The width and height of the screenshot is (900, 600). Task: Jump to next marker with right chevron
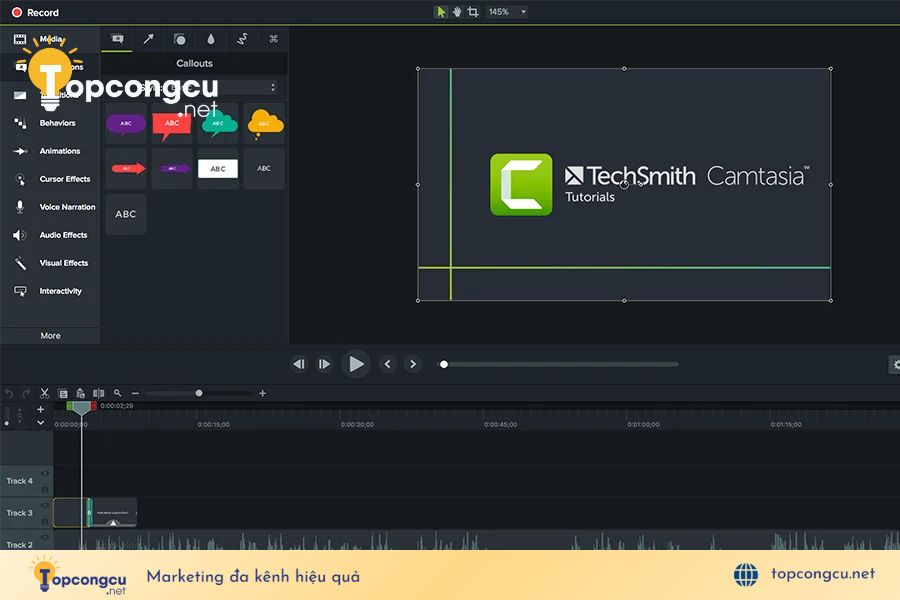(413, 364)
